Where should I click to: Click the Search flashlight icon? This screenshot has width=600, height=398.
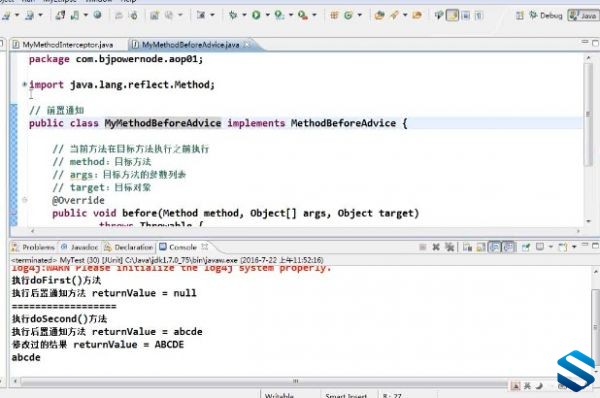tap(395, 15)
